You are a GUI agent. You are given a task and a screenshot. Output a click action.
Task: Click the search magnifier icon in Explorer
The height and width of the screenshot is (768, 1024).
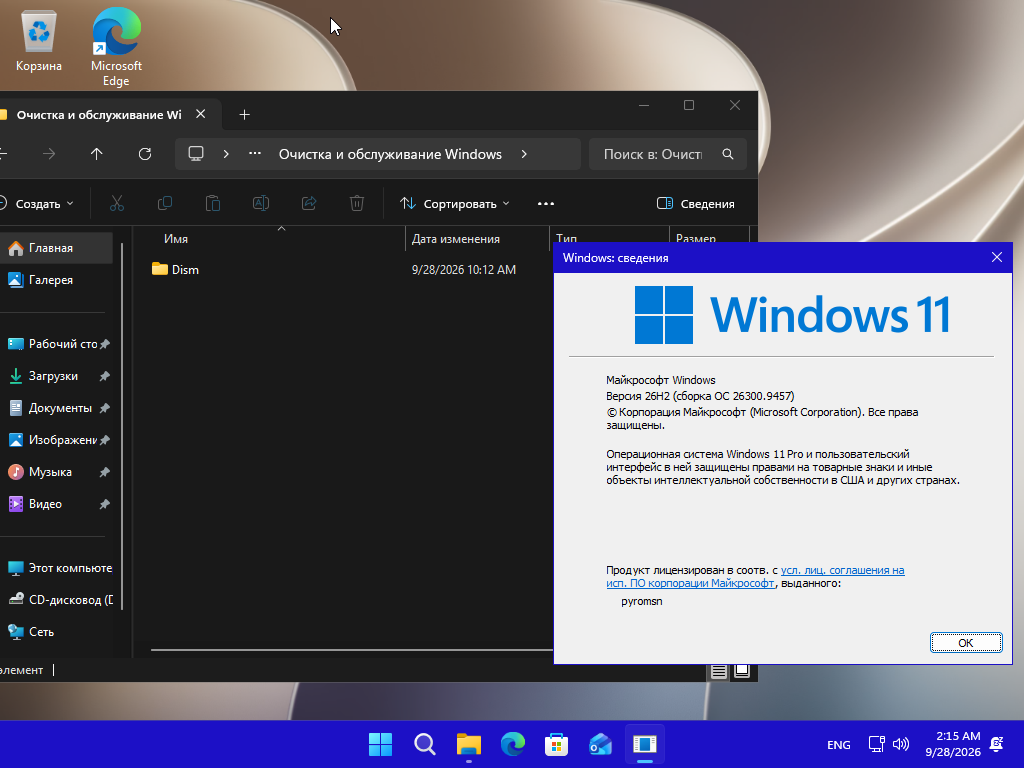pyautogui.click(x=728, y=154)
